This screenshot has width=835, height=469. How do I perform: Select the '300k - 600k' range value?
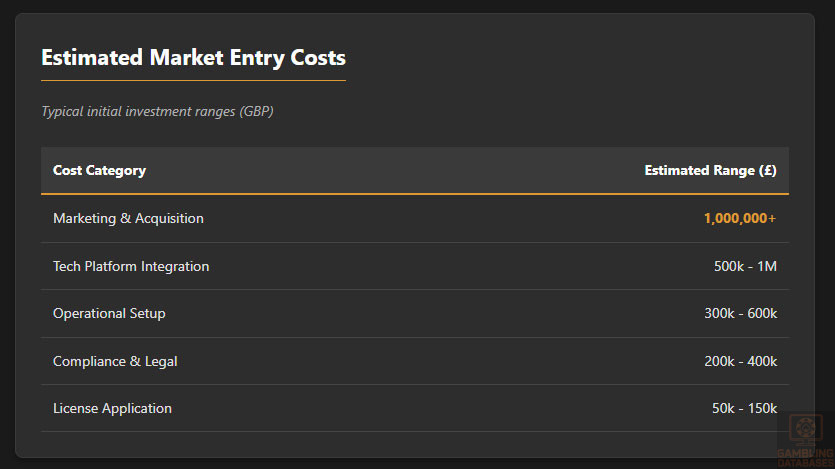click(740, 313)
